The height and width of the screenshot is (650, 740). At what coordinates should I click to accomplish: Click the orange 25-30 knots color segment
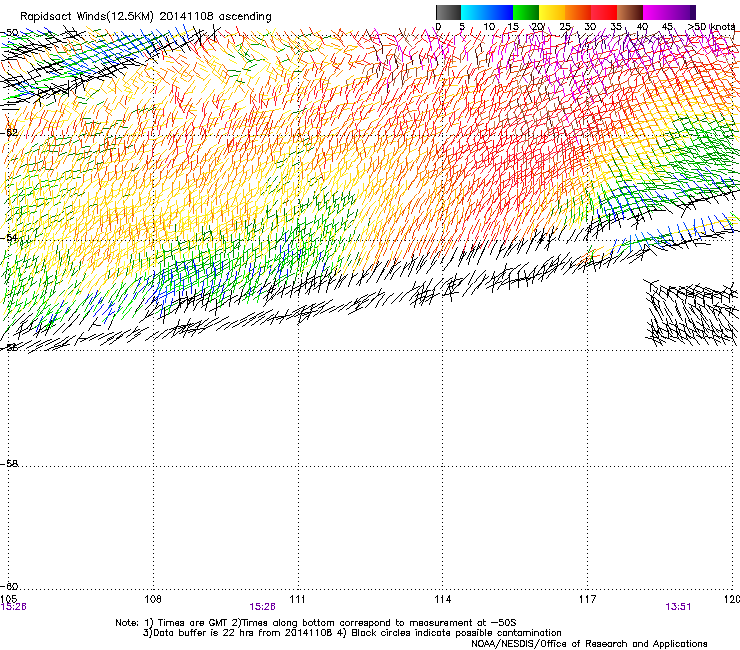pyautogui.click(x=578, y=12)
